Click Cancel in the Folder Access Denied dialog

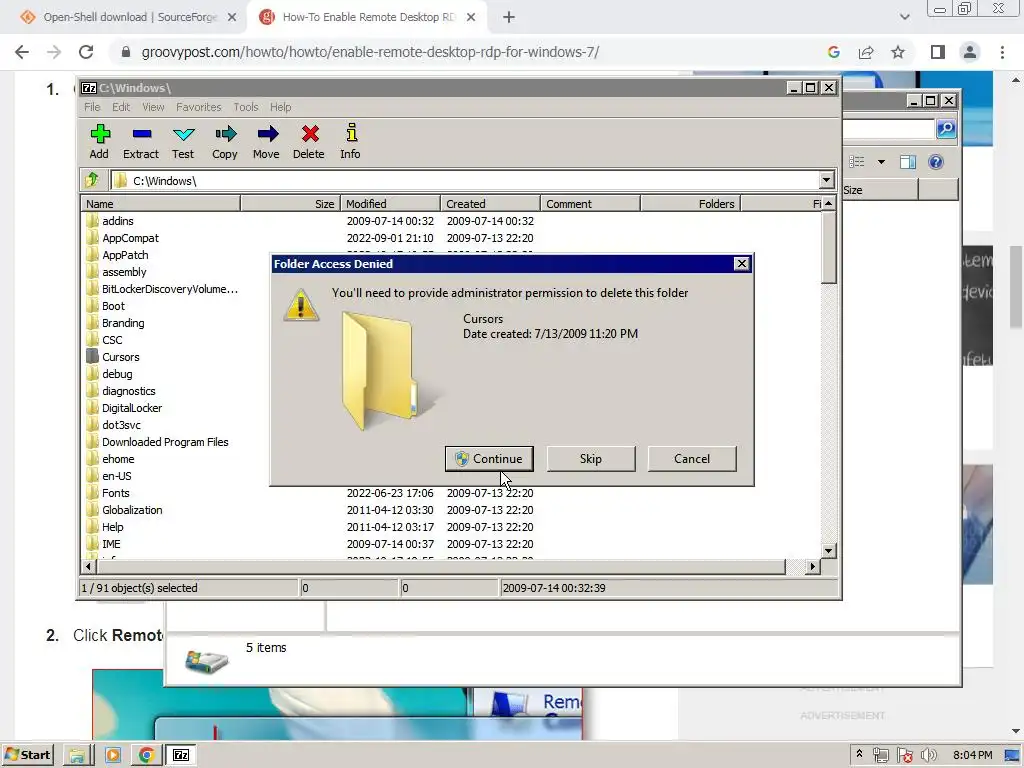point(692,458)
